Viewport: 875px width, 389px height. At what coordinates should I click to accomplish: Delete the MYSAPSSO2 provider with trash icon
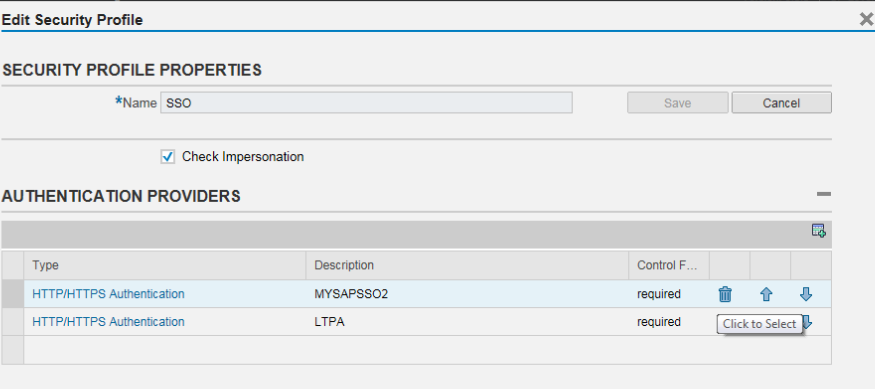click(725, 294)
